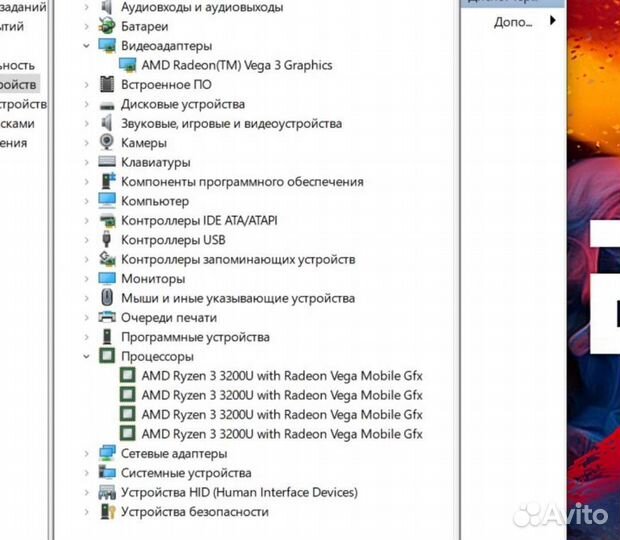Screen dimensions: 620x540
Task: Select the second AMD Ryzen 3 3200U entry
Action: [282, 395]
